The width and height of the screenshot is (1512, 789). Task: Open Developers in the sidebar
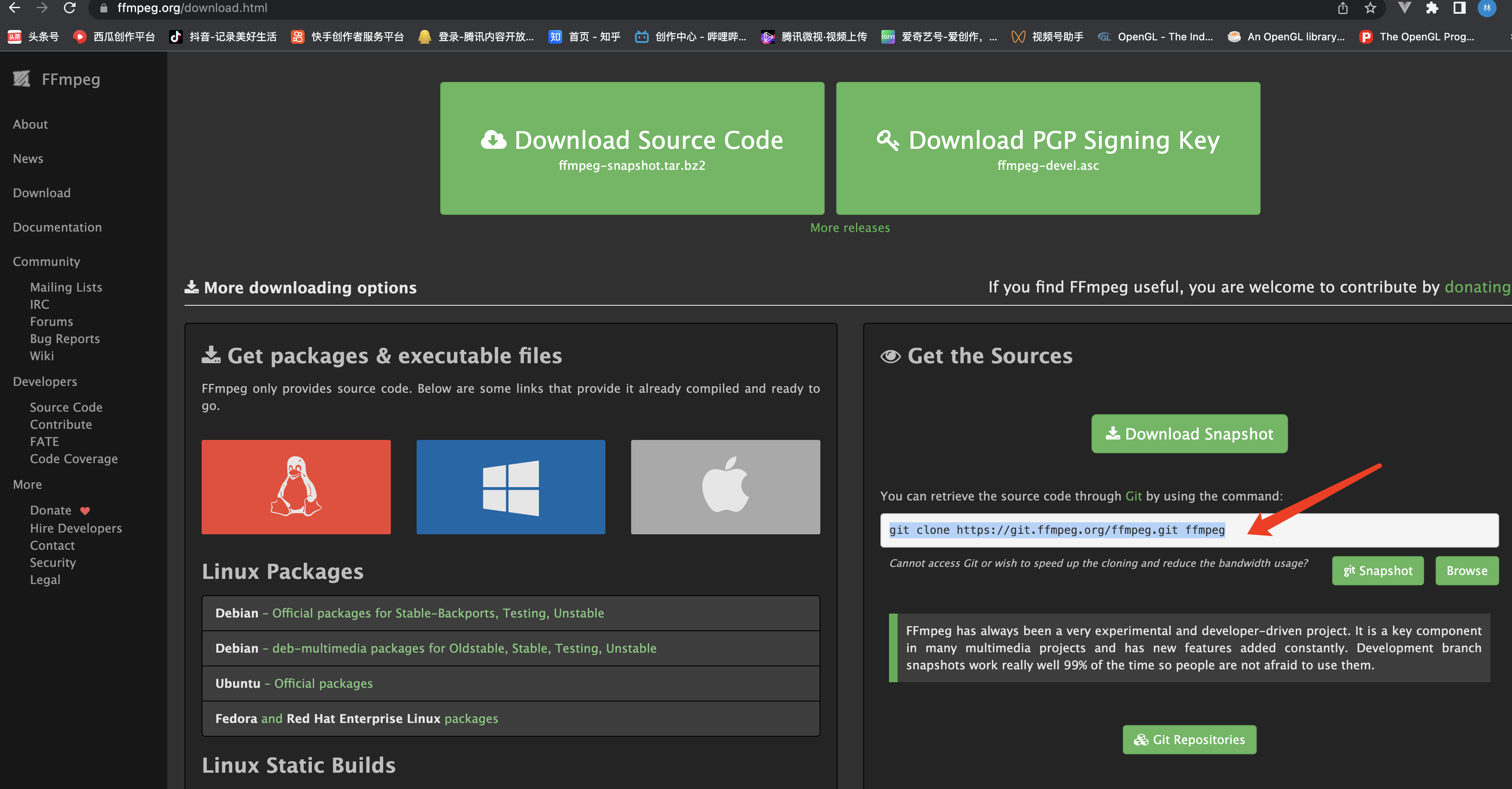coord(45,382)
